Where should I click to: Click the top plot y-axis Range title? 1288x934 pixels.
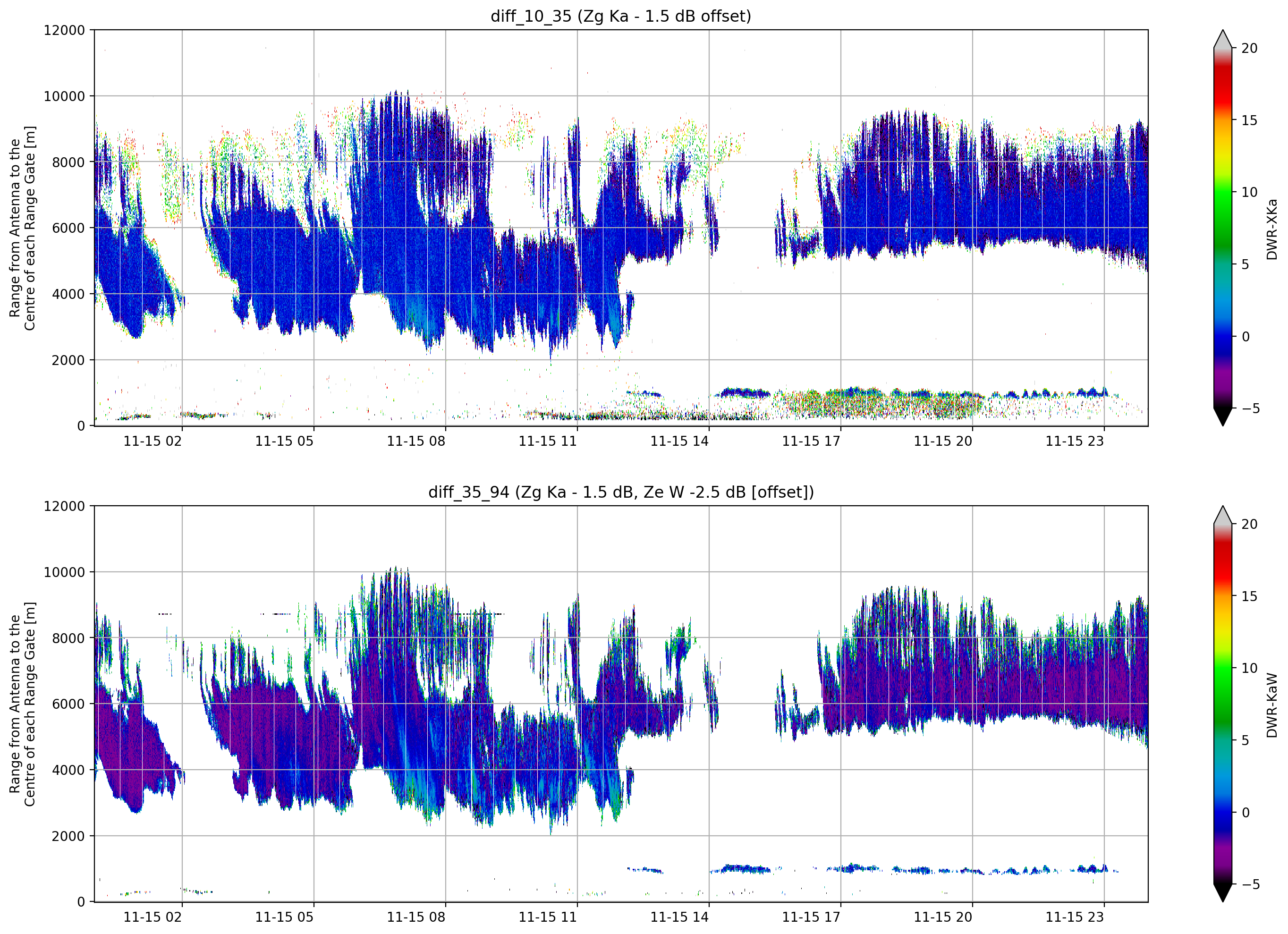coord(22,228)
